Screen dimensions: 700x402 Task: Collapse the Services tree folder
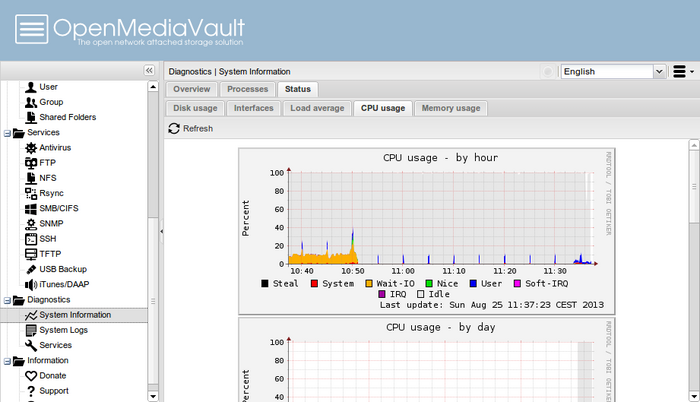8,132
